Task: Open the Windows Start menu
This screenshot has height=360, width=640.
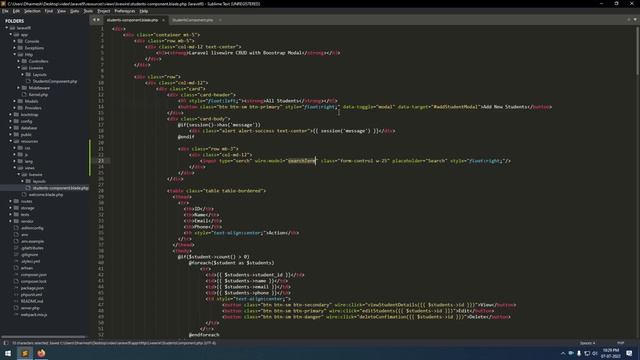Action: point(8,353)
